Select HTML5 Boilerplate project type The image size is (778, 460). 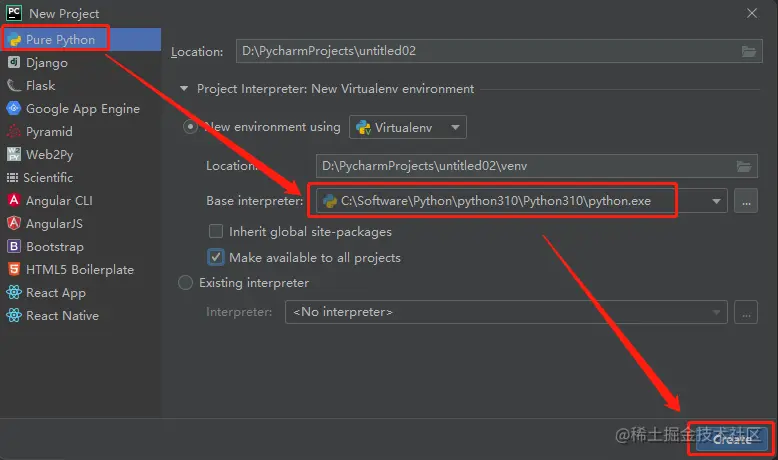click(x=81, y=269)
